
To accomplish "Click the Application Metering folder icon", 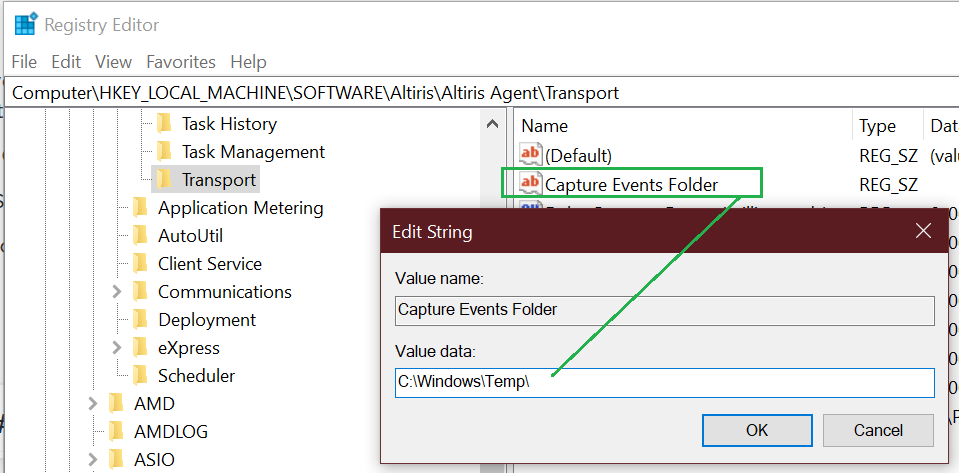I will coord(141,208).
